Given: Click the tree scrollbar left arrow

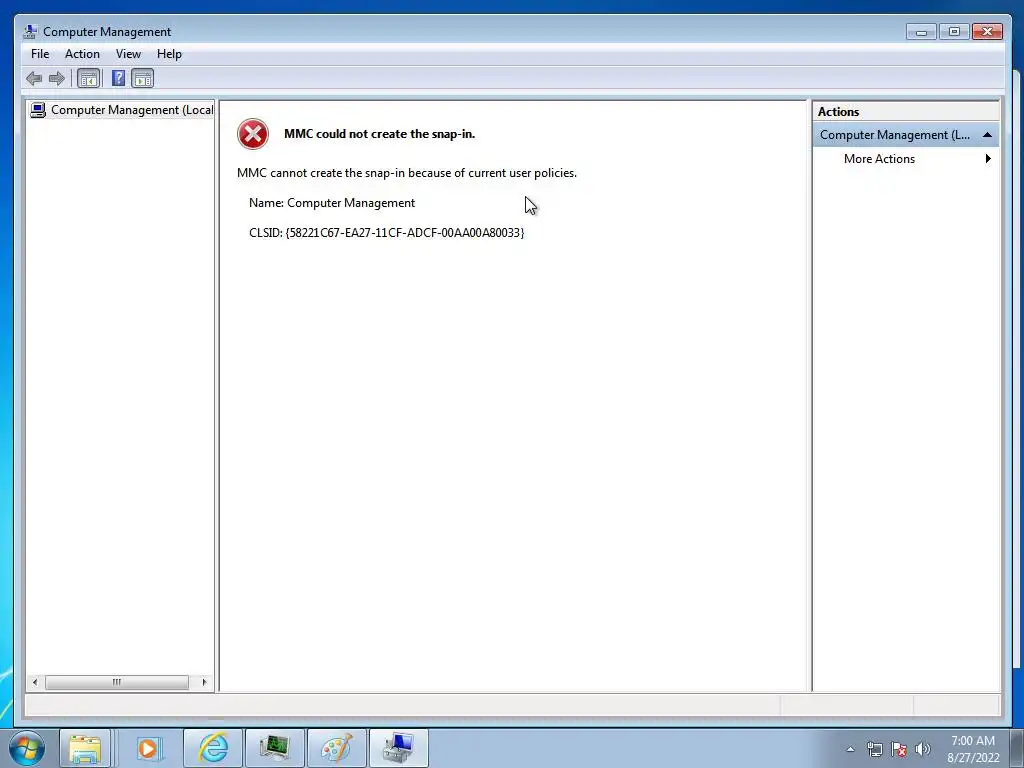Looking at the screenshot, I should [x=35, y=682].
